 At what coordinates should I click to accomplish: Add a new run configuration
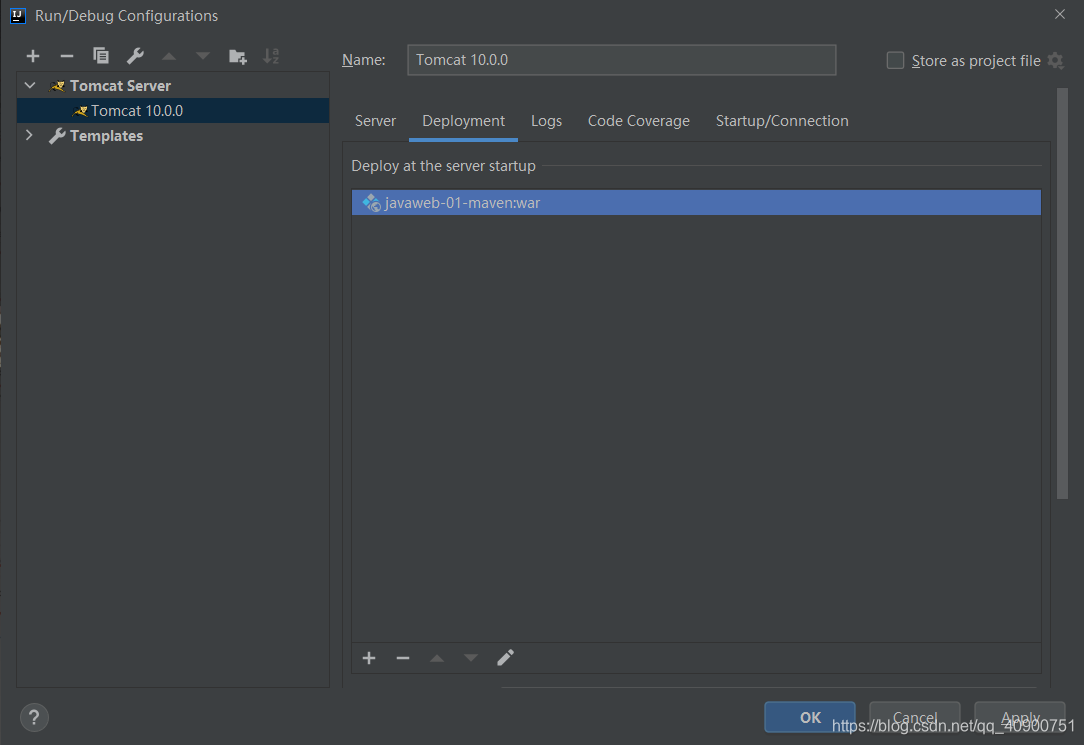[x=32, y=56]
